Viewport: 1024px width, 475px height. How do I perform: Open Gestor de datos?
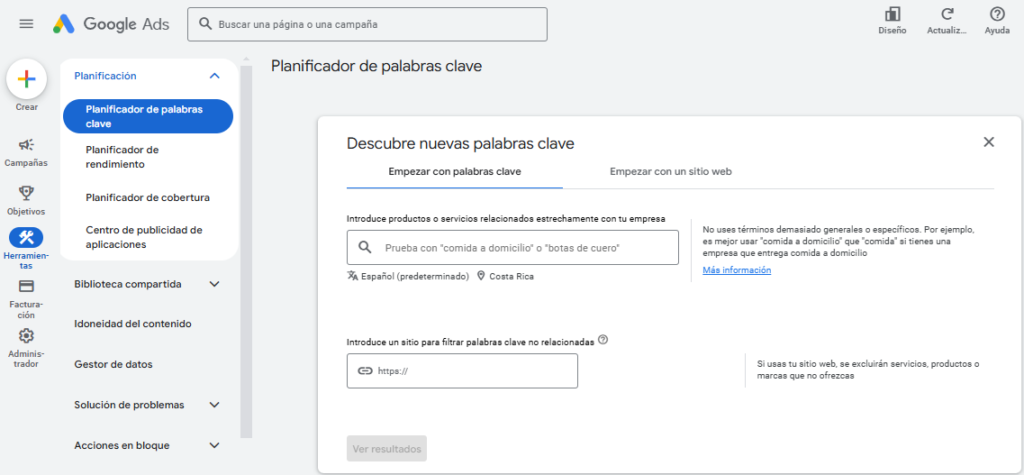[x=114, y=364]
